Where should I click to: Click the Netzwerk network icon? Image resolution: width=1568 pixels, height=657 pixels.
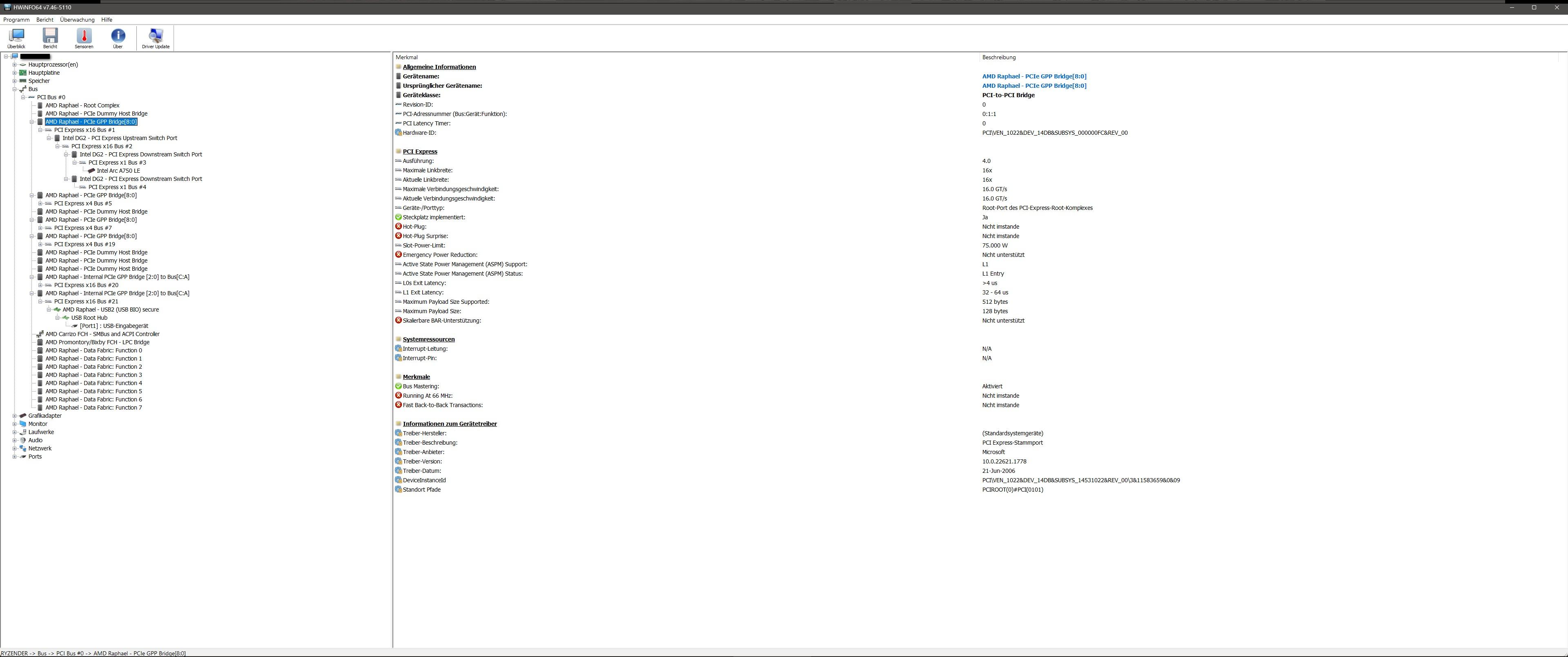(x=23, y=448)
